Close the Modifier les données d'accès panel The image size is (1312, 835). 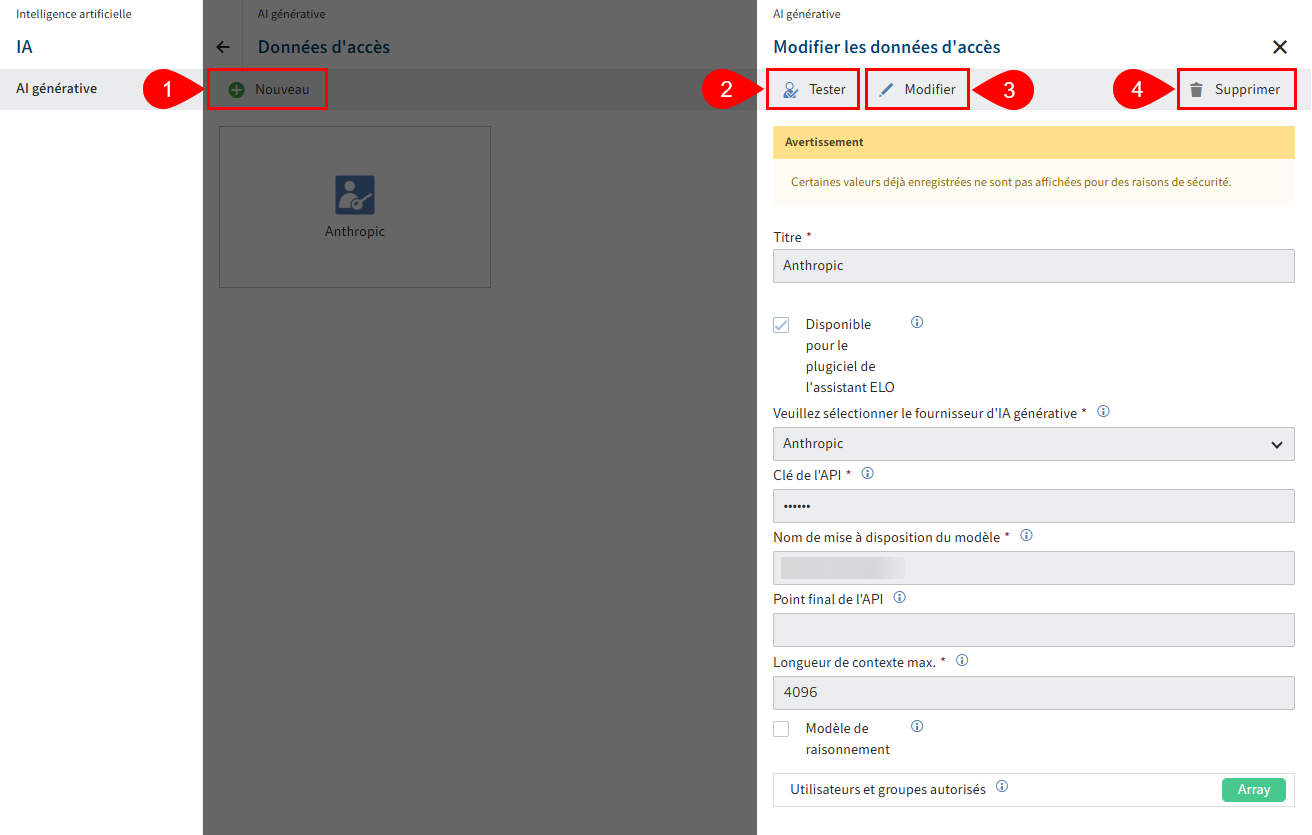click(x=1279, y=47)
